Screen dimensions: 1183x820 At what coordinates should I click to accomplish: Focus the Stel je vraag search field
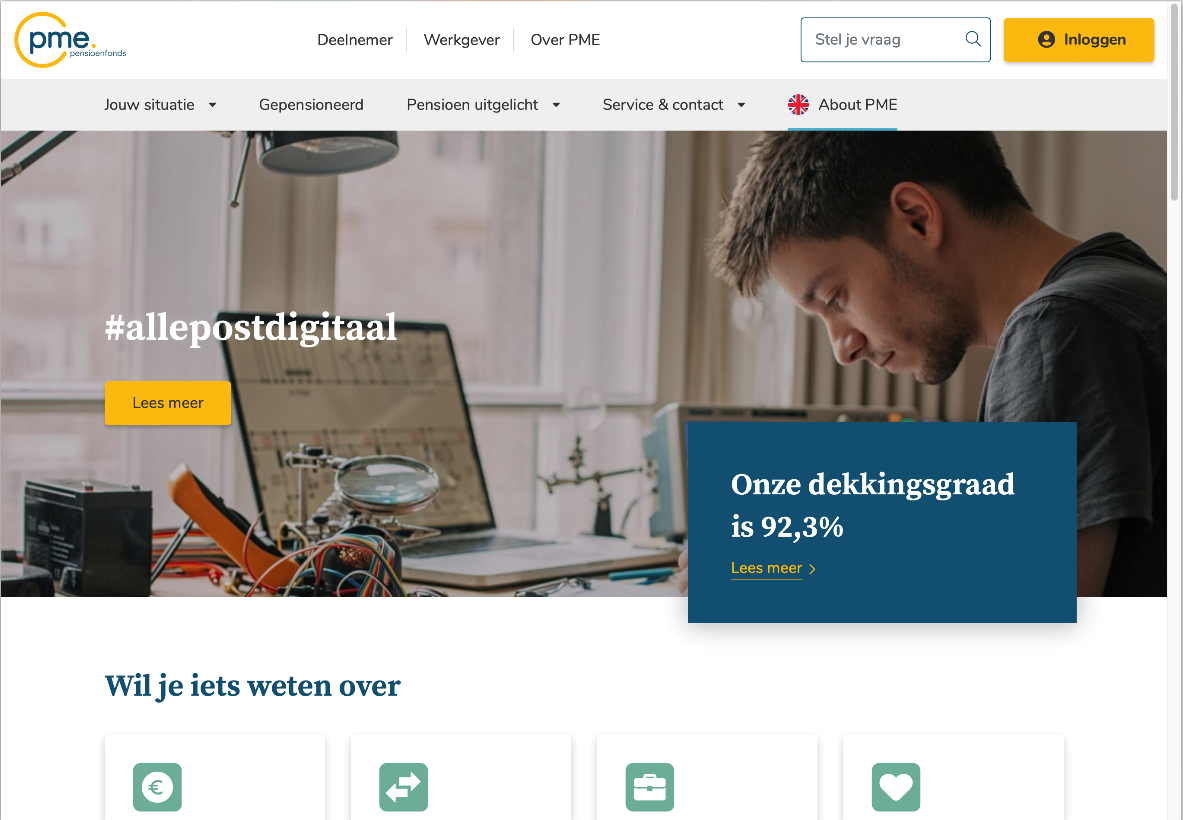(x=896, y=40)
